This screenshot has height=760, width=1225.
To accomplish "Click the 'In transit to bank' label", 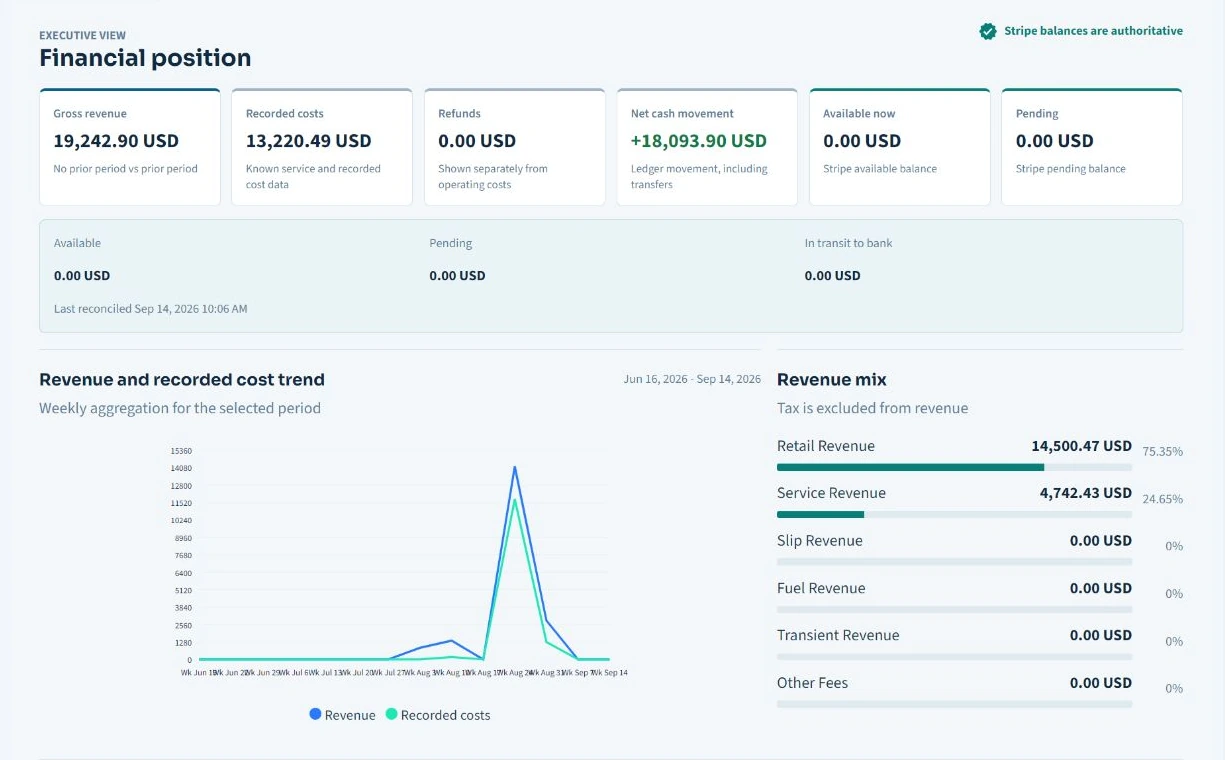I will click(x=849, y=243).
